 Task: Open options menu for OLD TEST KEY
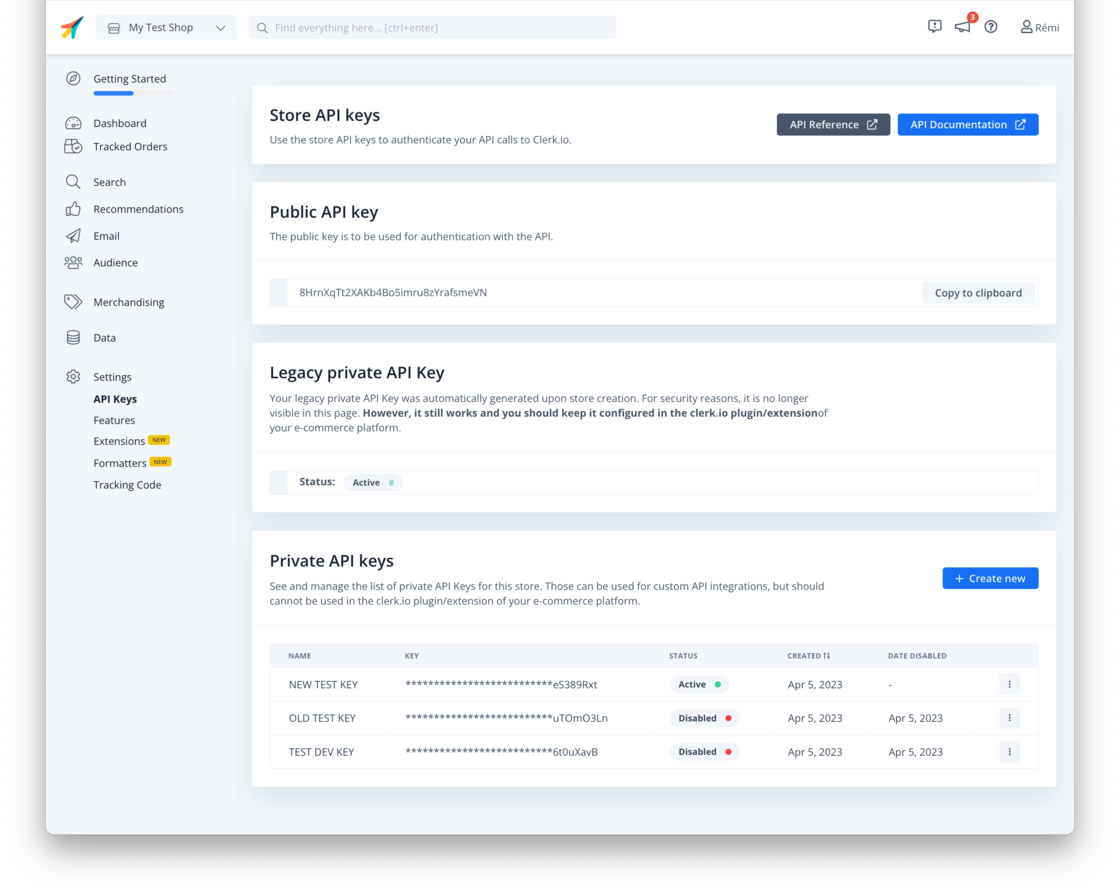click(1010, 718)
